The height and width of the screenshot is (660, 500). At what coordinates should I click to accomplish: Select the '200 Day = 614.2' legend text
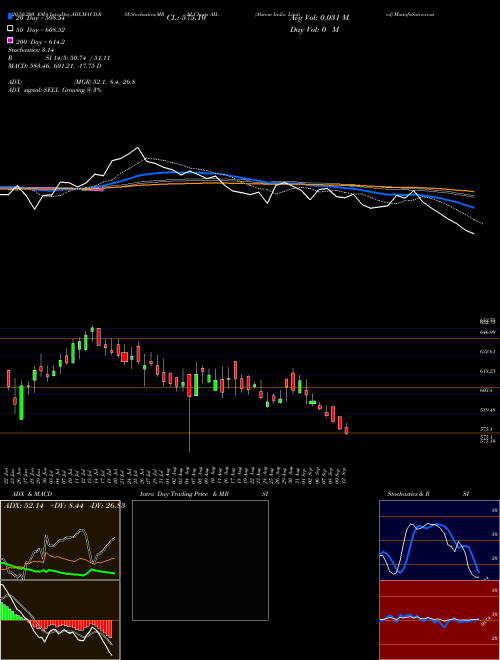point(40,41)
